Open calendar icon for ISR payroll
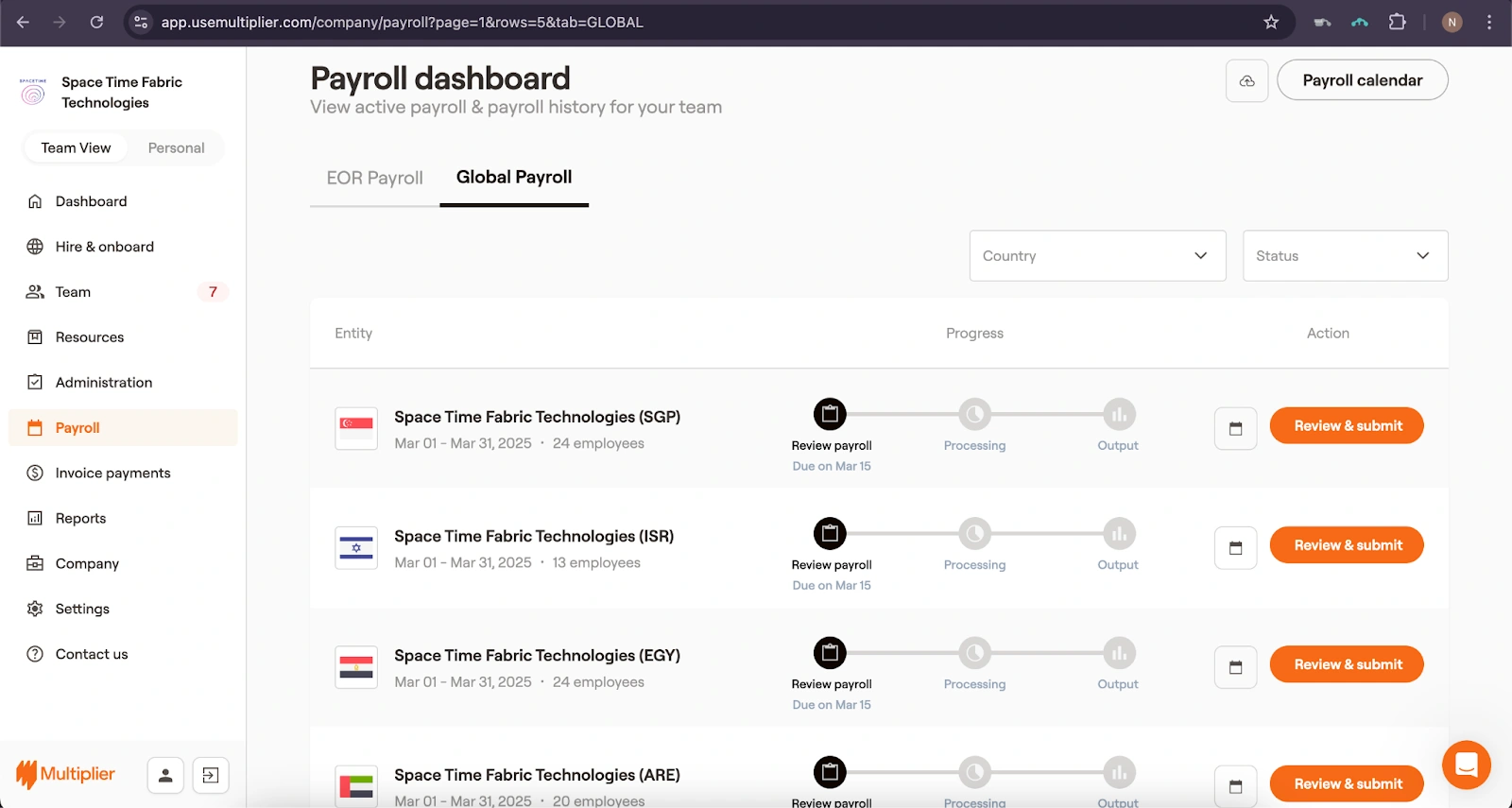Viewport: 1512px width, 808px height. [x=1235, y=548]
